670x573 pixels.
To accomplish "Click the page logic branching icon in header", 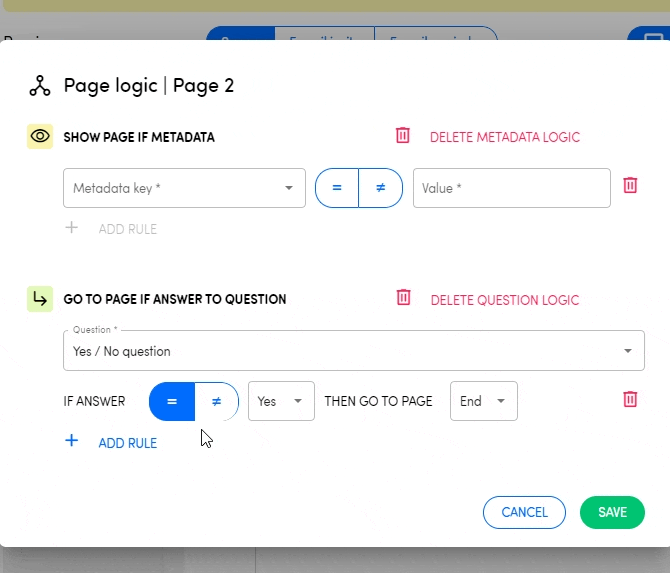I will (x=40, y=86).
